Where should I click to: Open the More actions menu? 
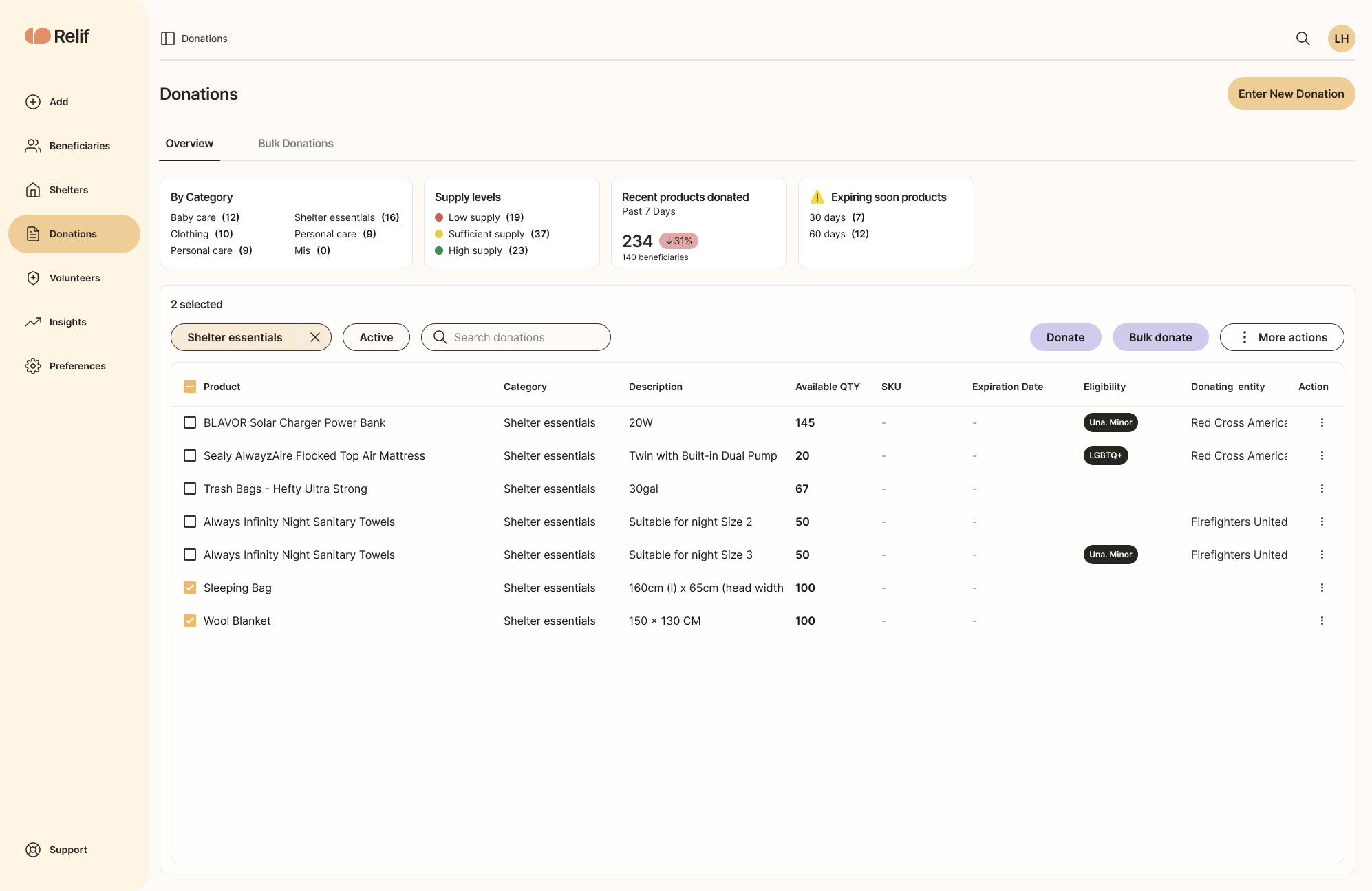coord(1282,337)
